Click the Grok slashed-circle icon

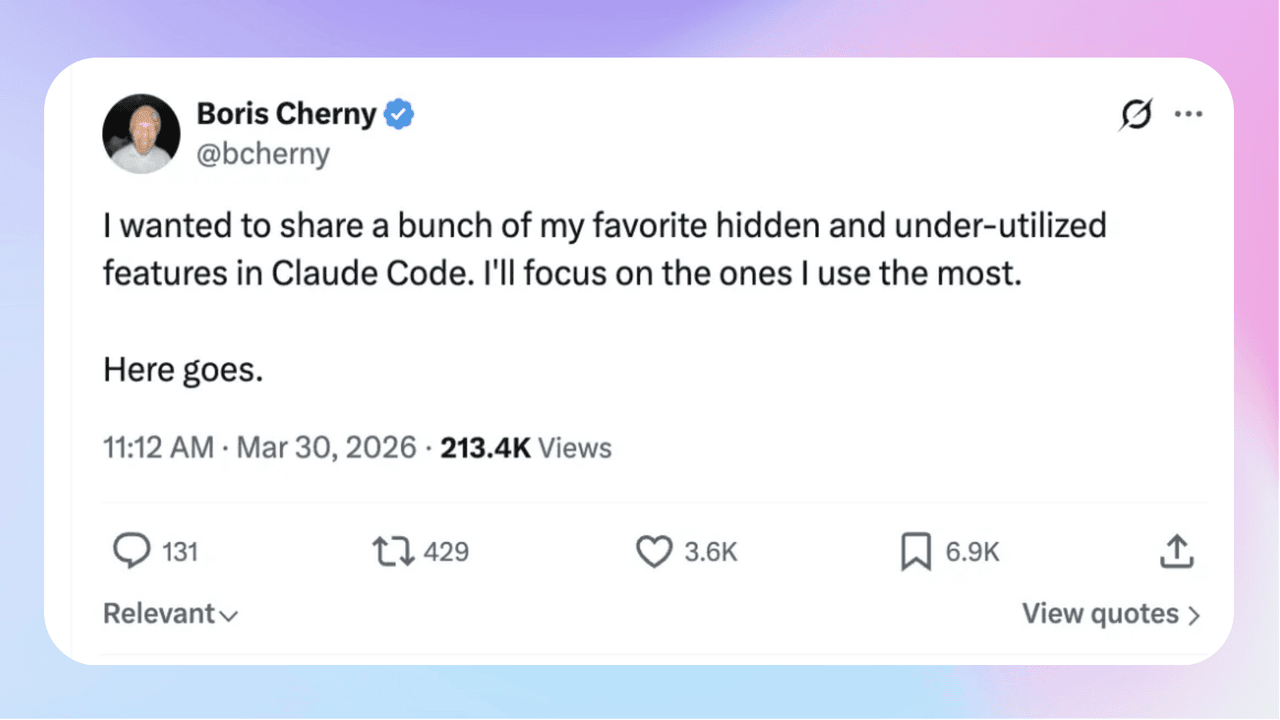(x=1137, y=115)
